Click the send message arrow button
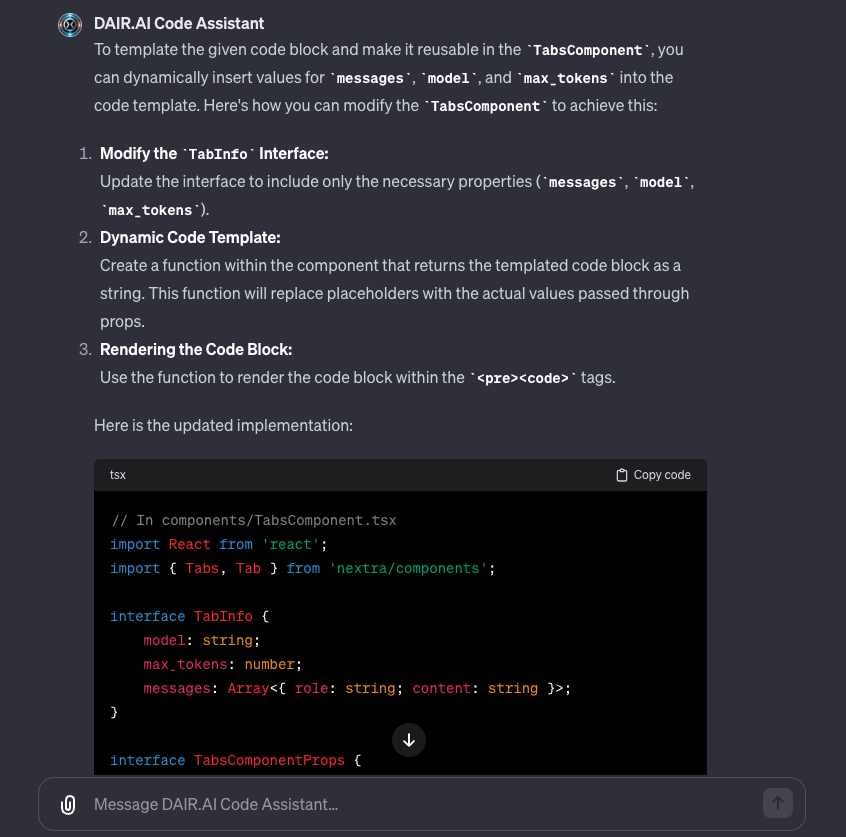 [x=777, y=803]
